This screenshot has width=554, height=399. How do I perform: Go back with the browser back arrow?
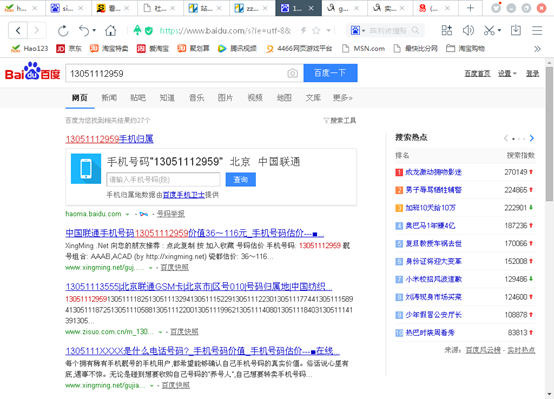pos(18,31)
